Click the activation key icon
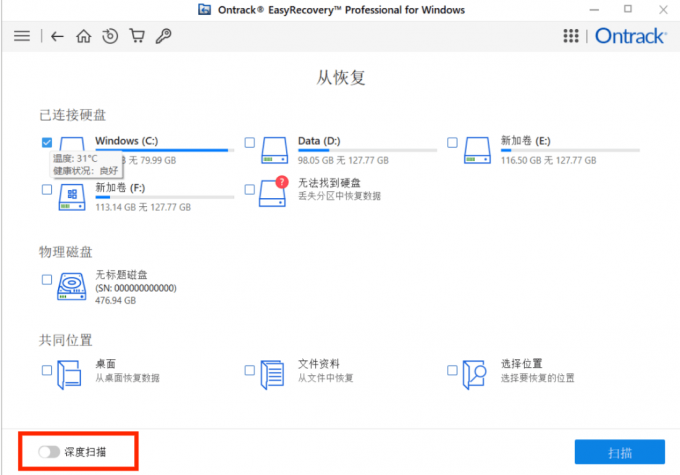Image resolution: width=680 pixels, height=475 pixels. (163, 36)
